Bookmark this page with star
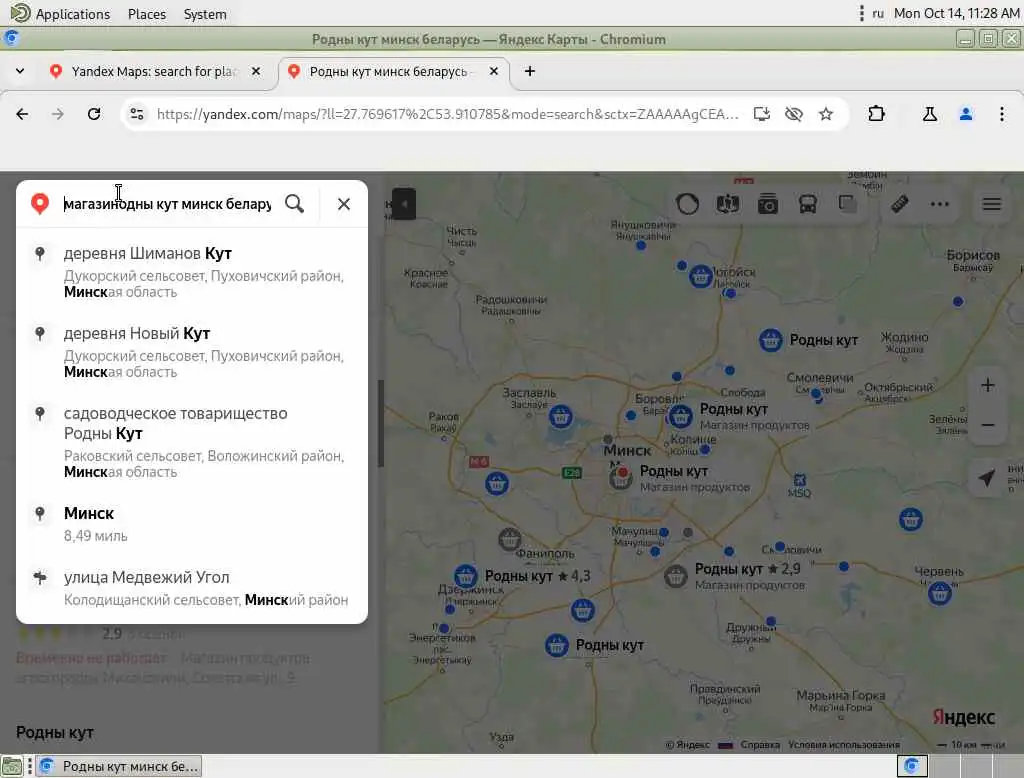1024x778 pixels. (826, 114)
